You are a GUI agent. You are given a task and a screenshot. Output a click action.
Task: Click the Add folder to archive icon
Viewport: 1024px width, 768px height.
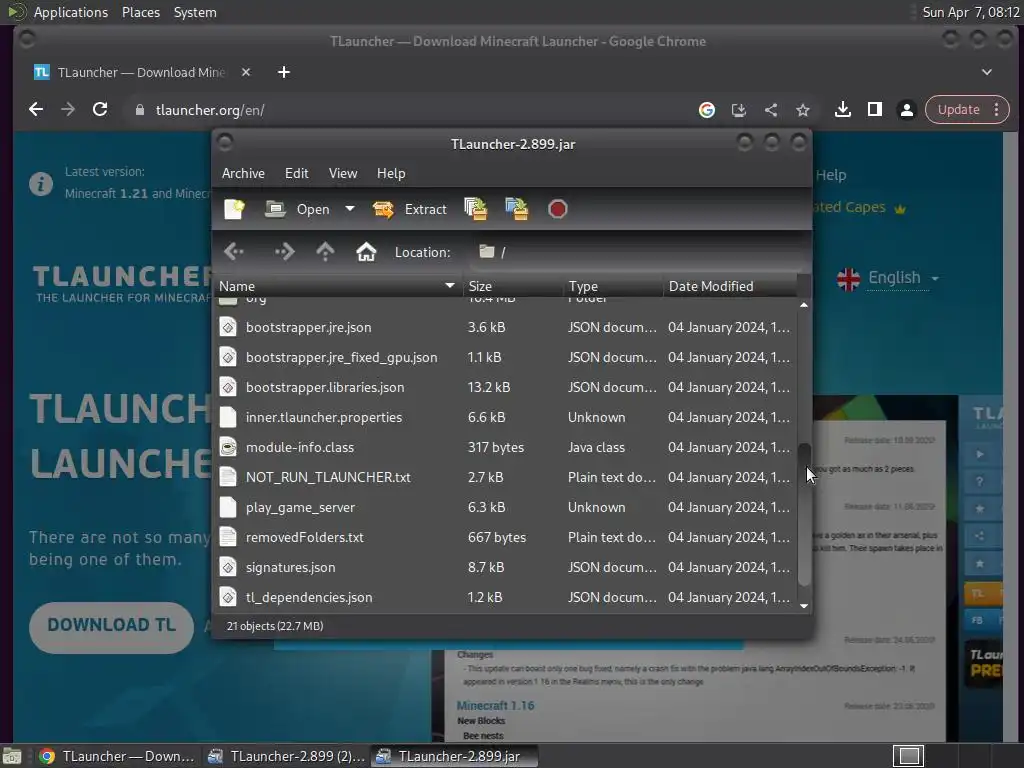pyautogui.click(x=517, y=209)
